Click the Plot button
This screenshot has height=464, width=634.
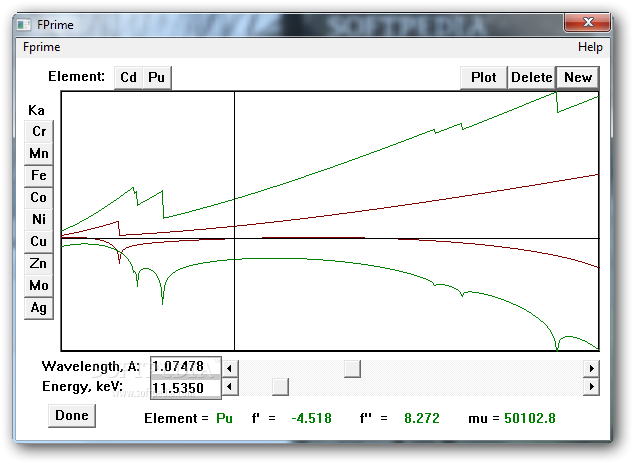coord(484,77)
